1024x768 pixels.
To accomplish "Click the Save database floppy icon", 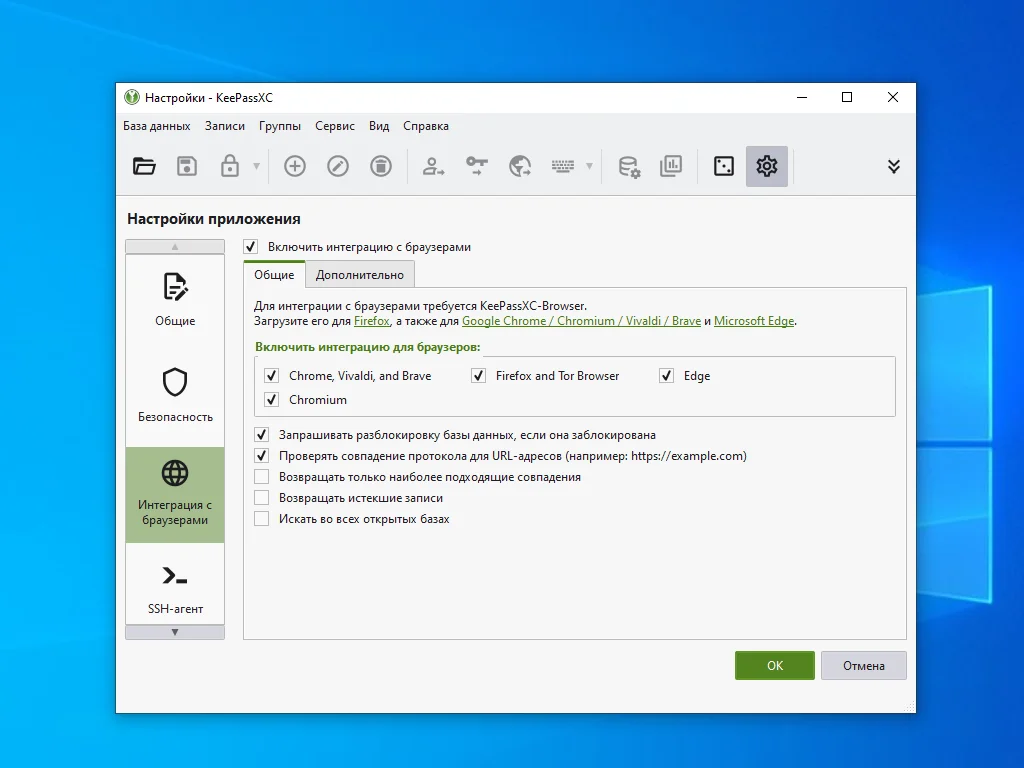I will [187, 167].
